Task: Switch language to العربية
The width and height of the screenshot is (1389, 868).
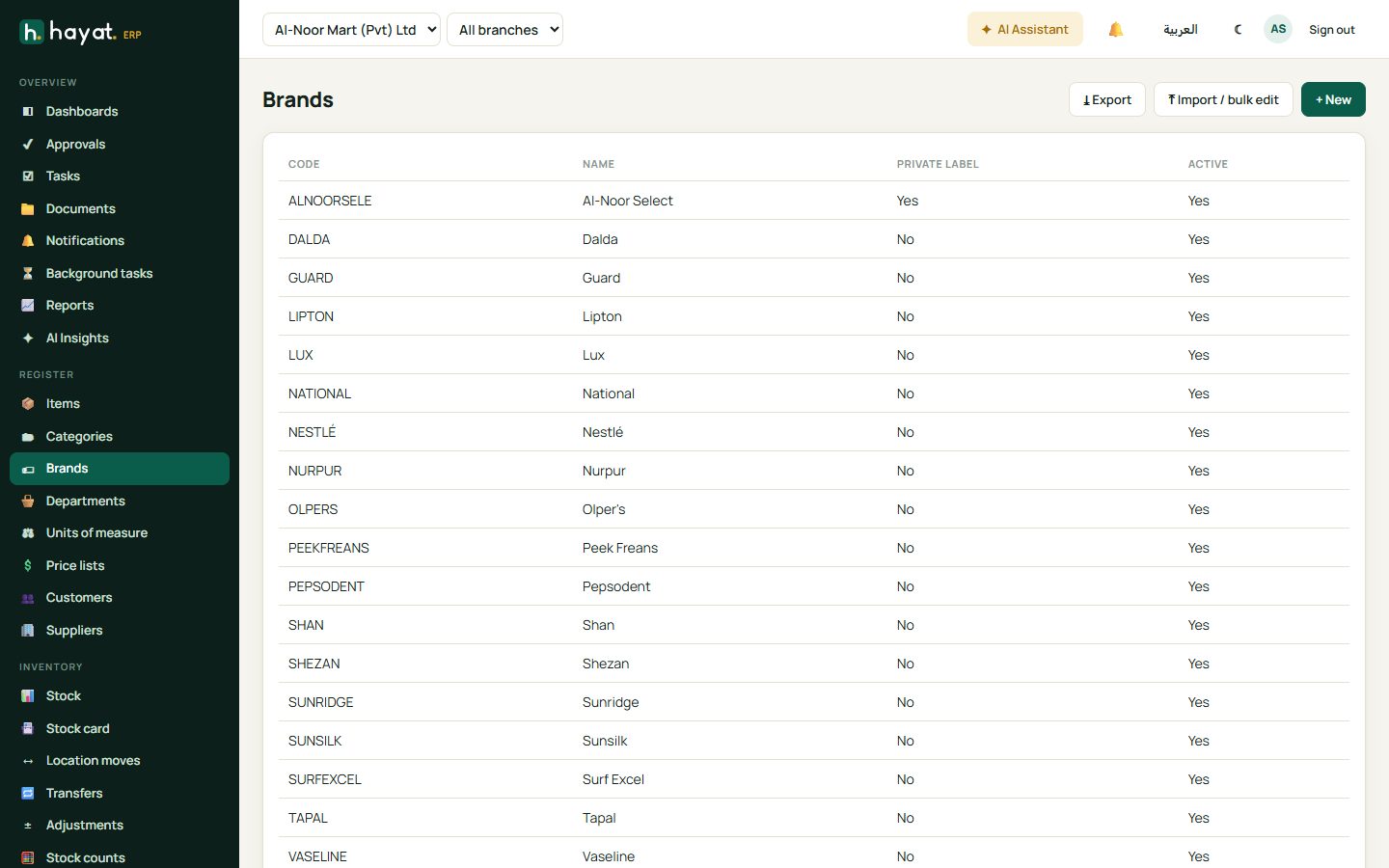Action: point(1181,30)
